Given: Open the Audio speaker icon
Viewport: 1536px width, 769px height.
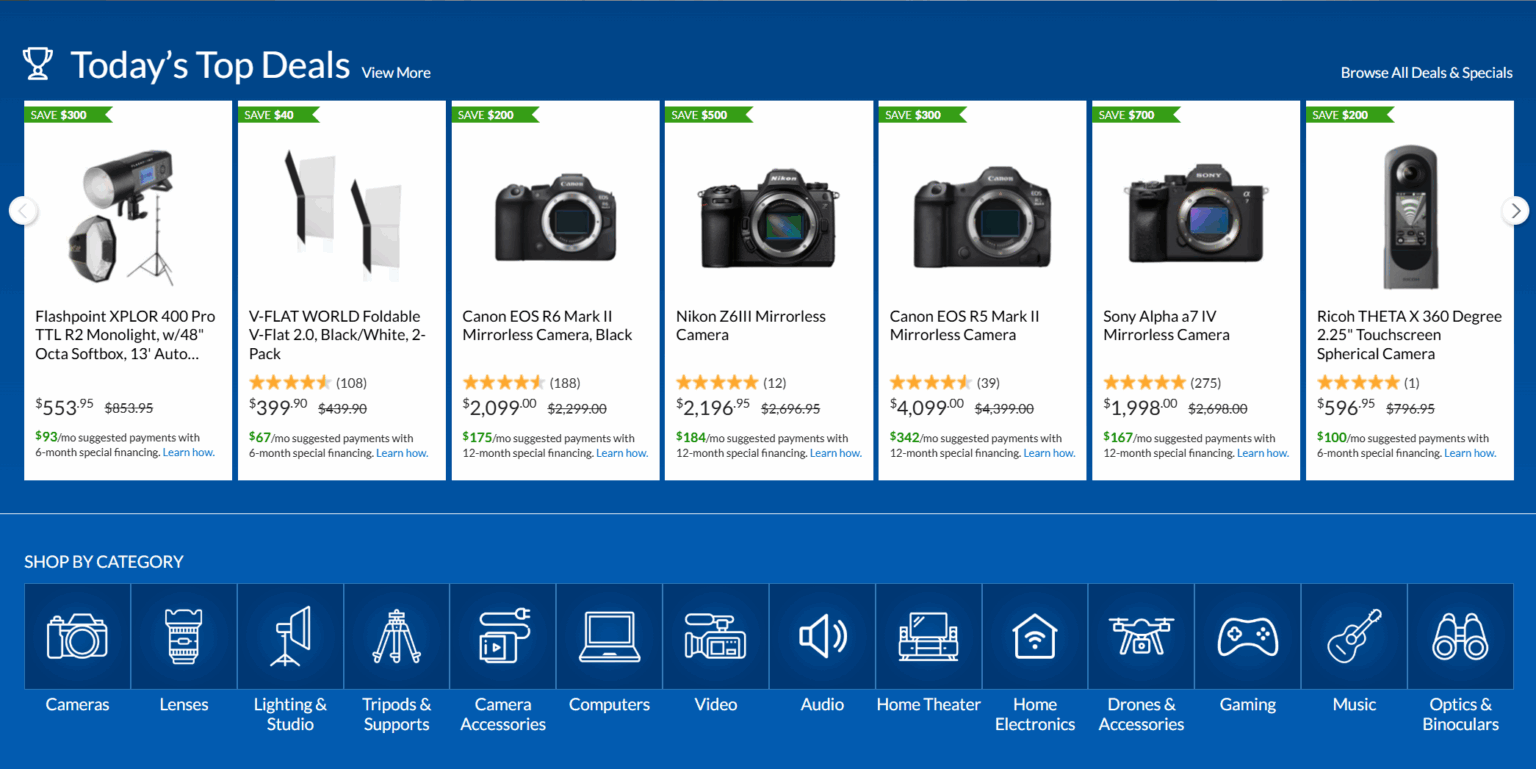Looking at the screenshot, I should point(822,637).
